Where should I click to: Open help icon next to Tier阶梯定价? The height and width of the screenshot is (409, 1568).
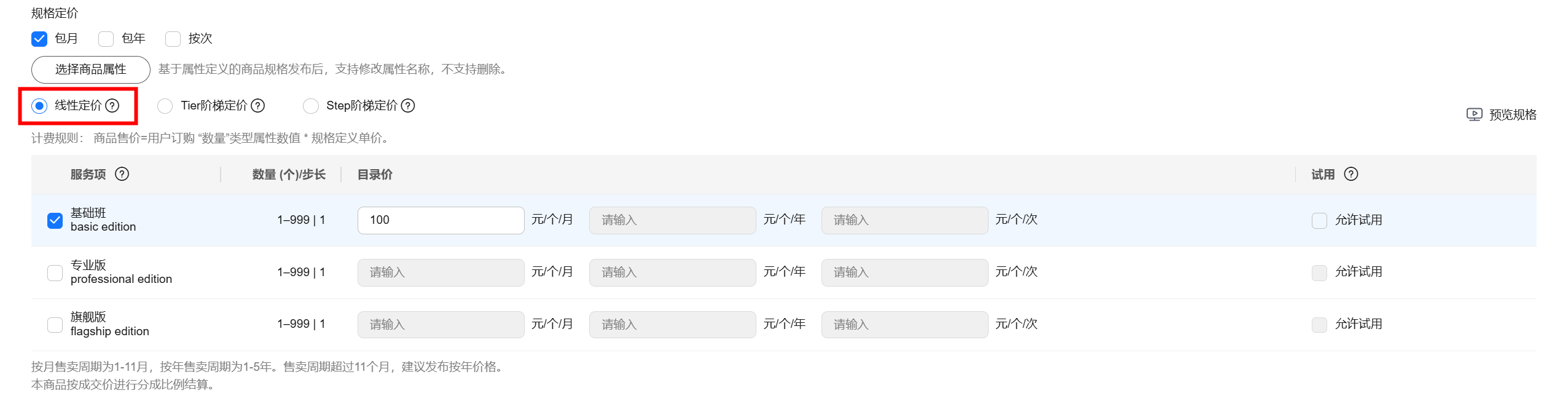[258, 106]
